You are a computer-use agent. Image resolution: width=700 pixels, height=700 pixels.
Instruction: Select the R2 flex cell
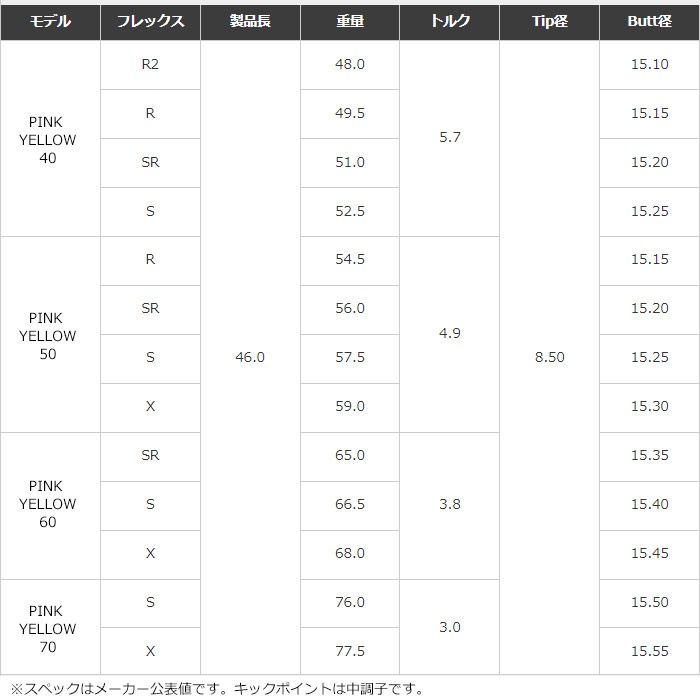coord(150,64)
